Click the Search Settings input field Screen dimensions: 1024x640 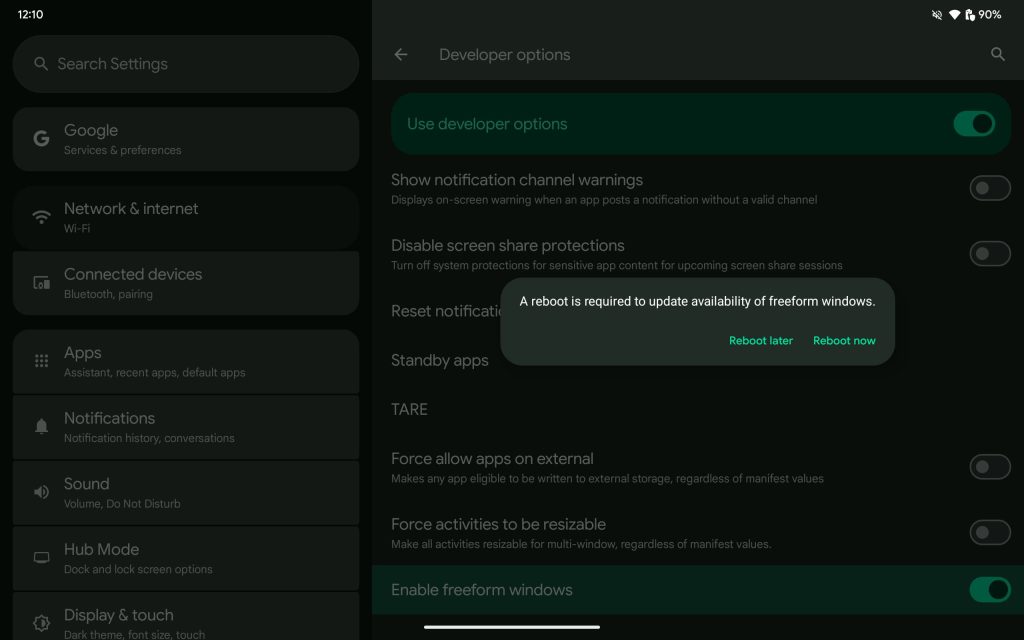point(186,63)
